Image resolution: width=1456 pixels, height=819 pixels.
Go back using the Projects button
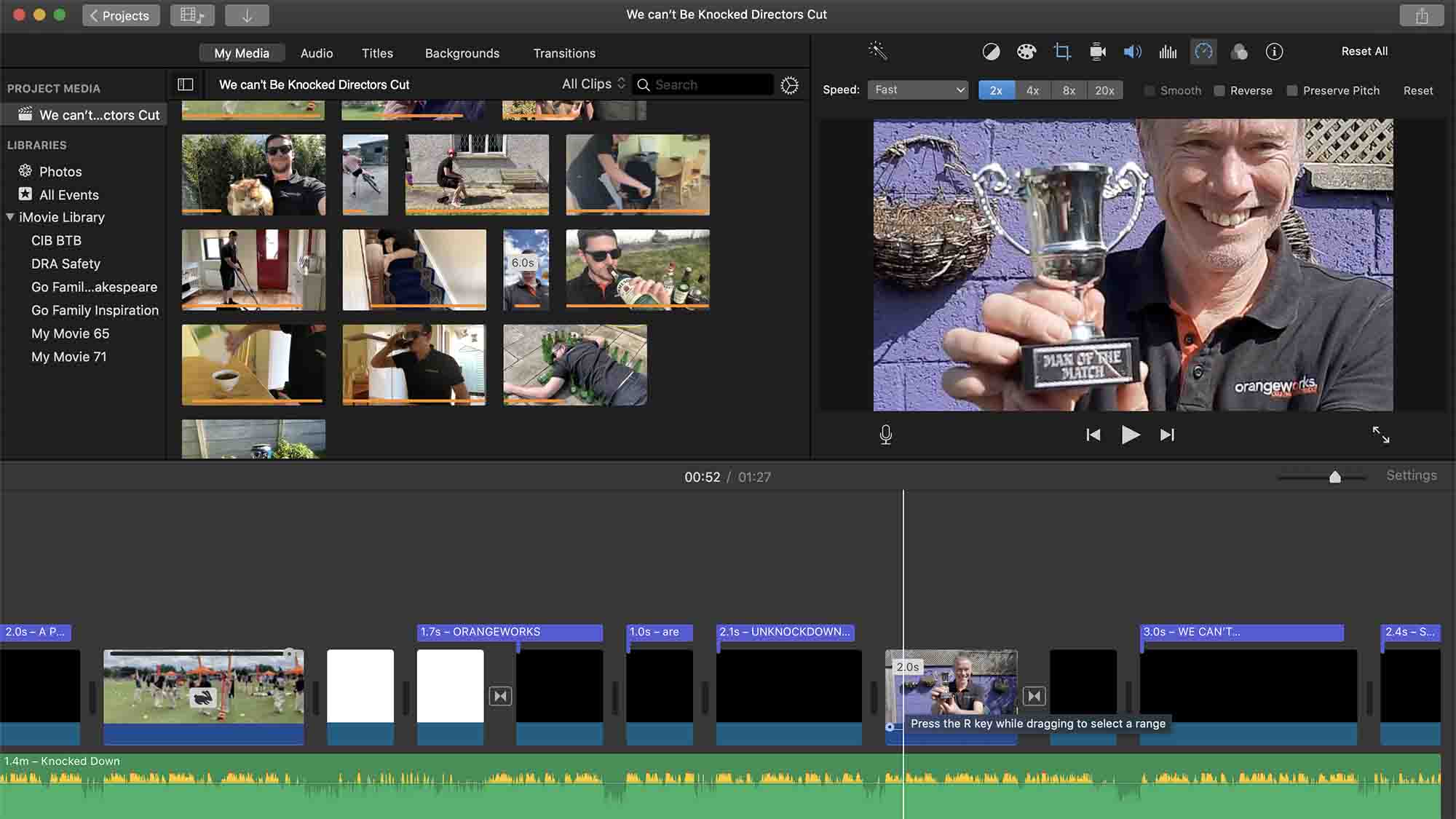tap(121, 15)
